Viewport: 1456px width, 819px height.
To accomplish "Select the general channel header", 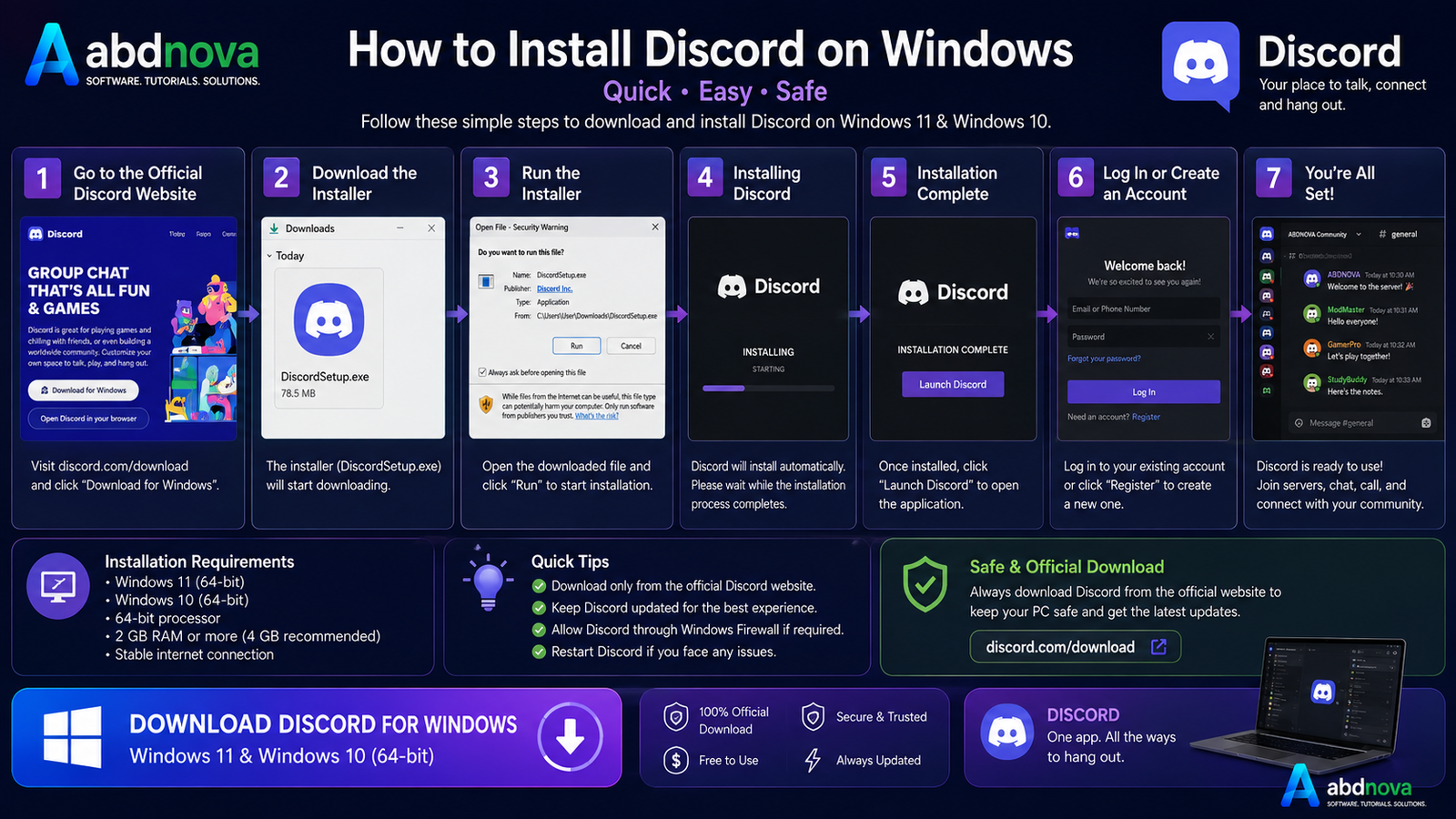I will point(1399,234).
